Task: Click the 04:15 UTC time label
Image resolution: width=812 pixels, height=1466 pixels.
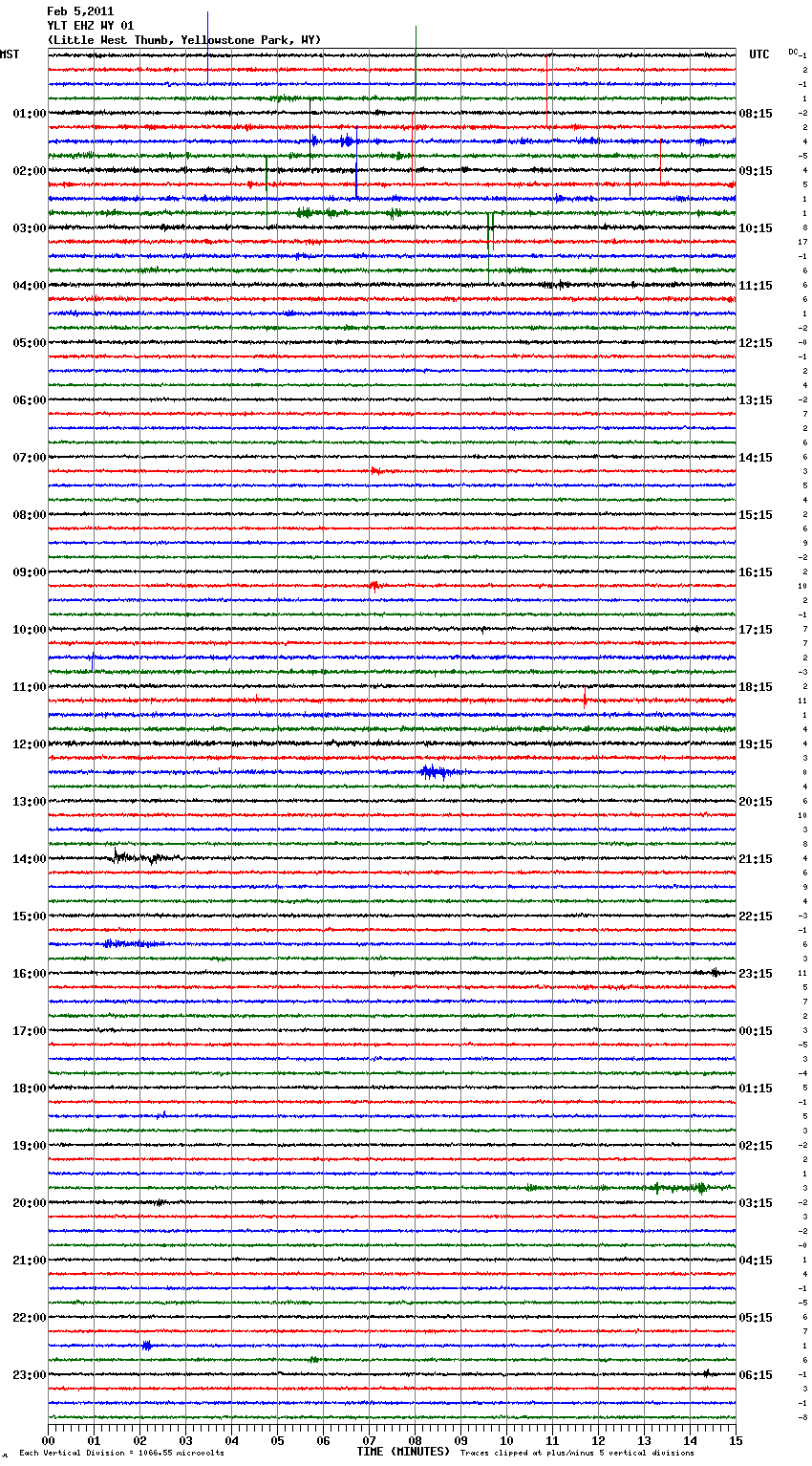Action: point(756,1261)
